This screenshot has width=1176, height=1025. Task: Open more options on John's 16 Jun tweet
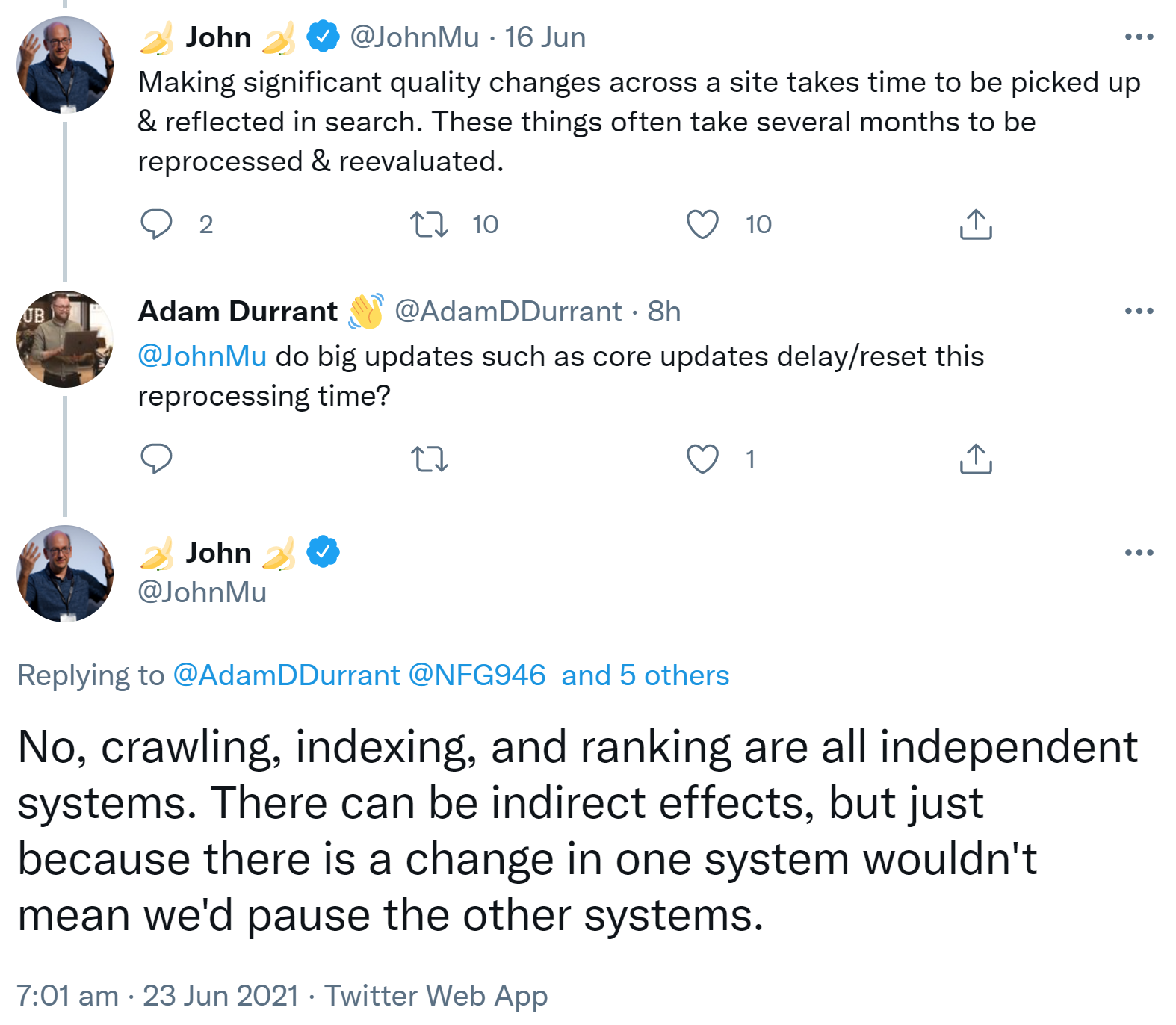pos(1139,37)
